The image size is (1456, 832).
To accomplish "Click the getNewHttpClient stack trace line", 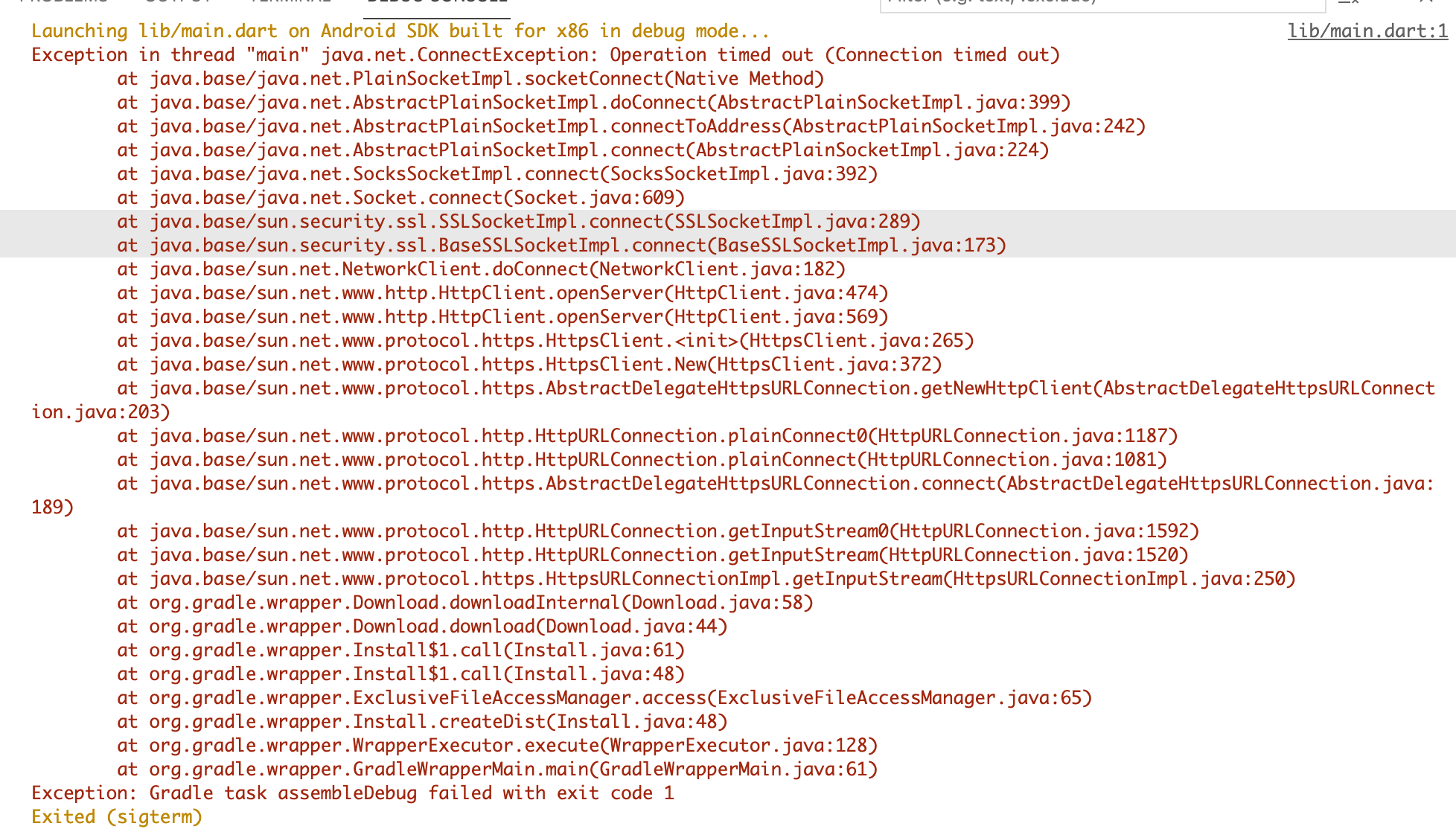I will tap(733, 400).
